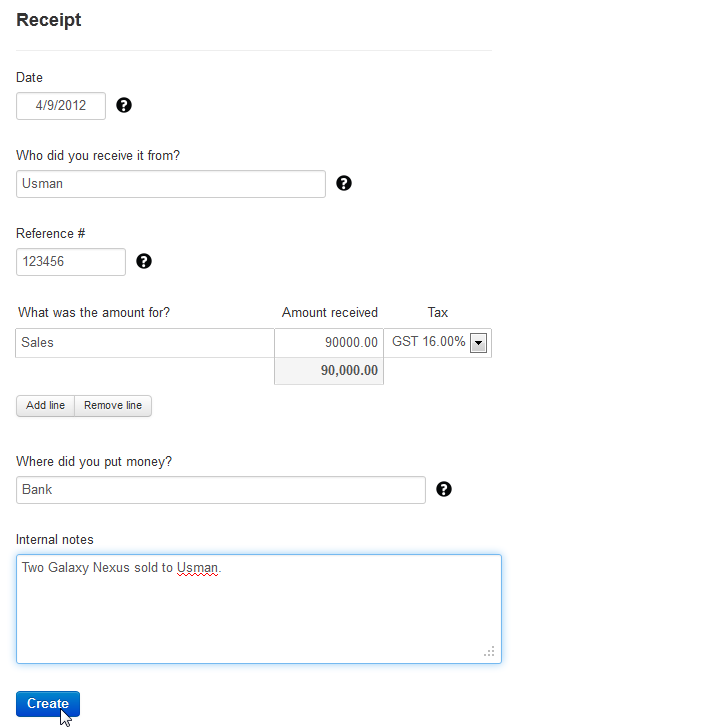Click the Sales account field
Viewport: 710px width, 728px height.
(x=145, y=343)
